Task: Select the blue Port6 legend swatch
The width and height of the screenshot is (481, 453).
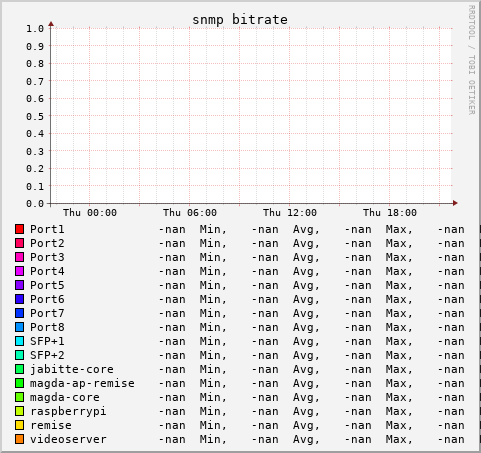Action: 19,299
